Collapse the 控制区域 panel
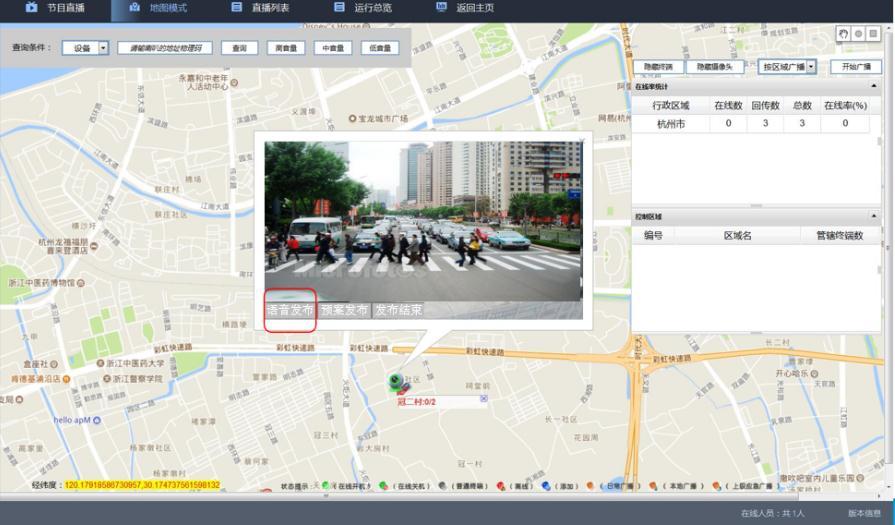This screenshot has width=895, height=525. pyautogui.click(x=874, y=216)
